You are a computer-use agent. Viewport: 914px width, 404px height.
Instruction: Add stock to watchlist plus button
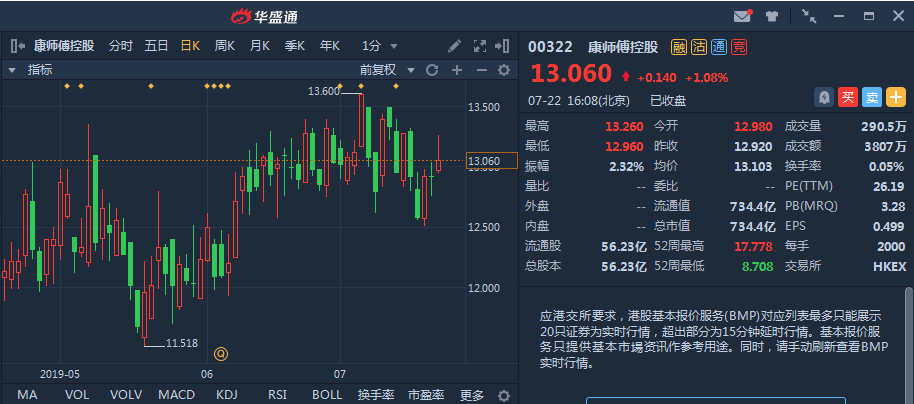[x=896, y=97]
